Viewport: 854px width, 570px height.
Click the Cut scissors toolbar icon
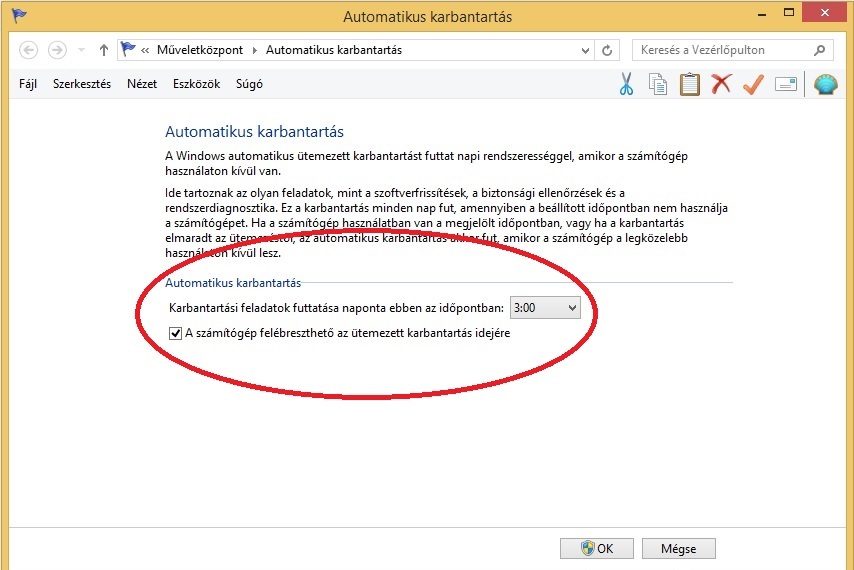point(626,84)
